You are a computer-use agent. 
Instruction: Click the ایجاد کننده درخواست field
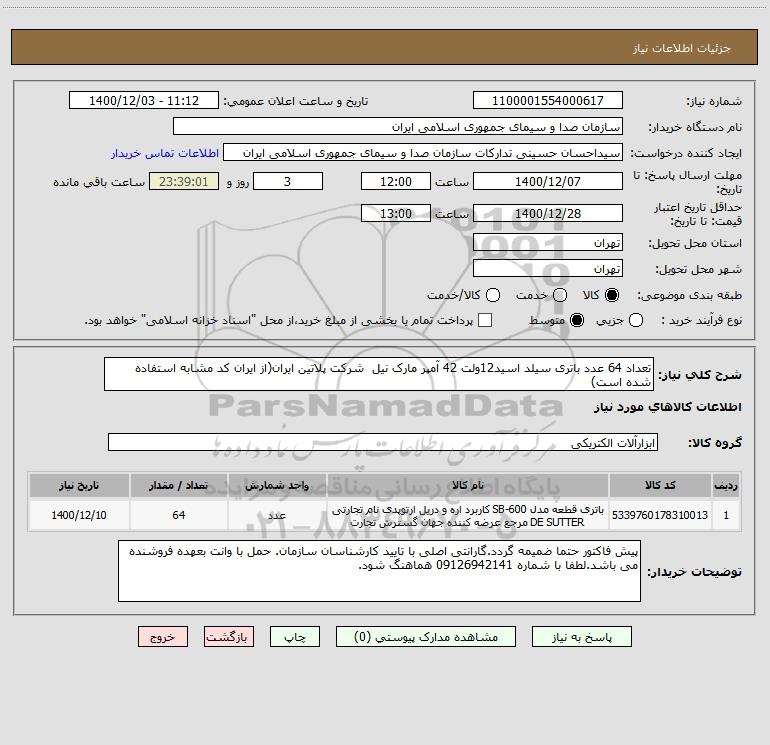tap(423, 152)
